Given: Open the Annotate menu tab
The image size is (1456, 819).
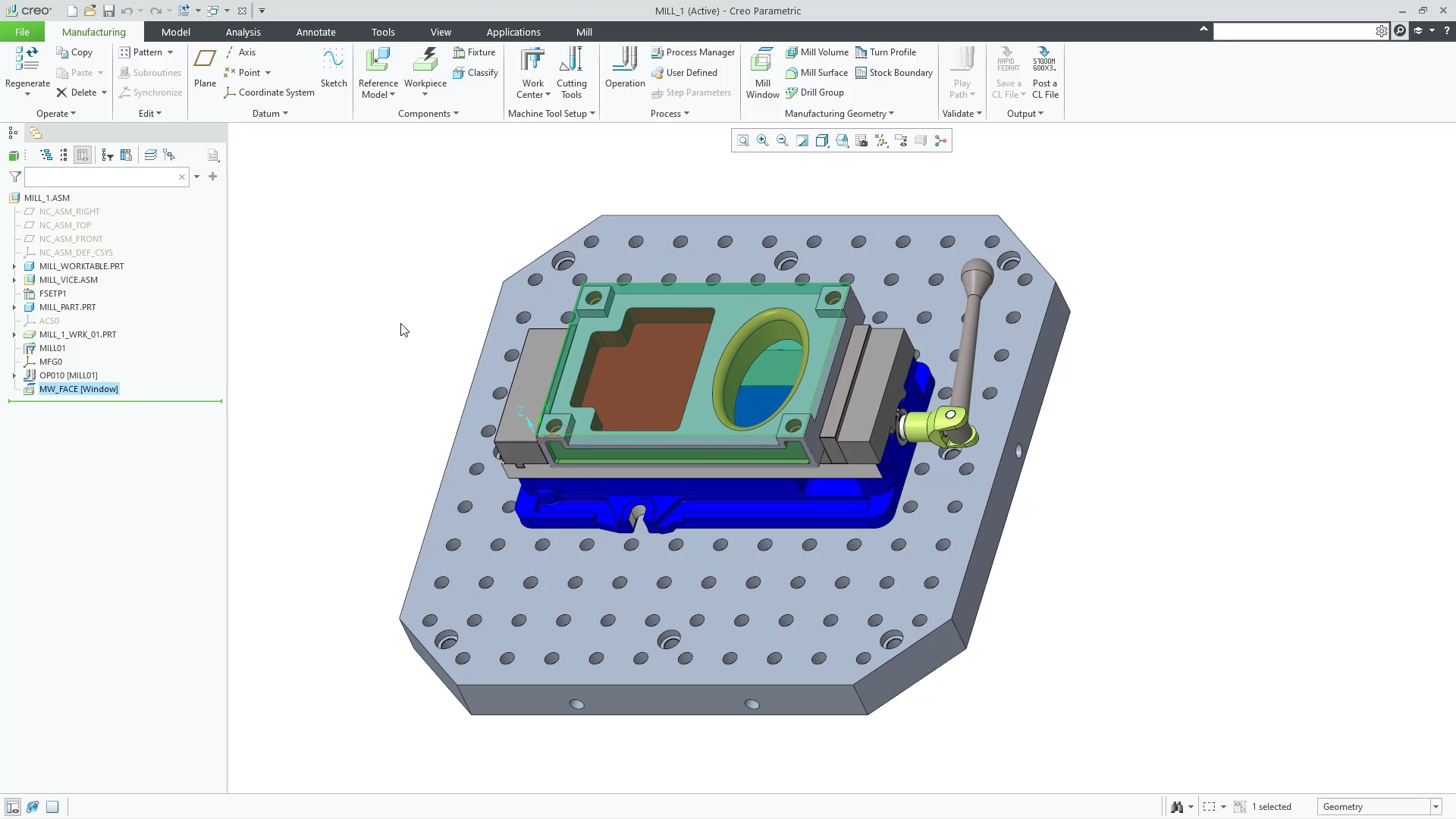Looking at the screenshot, I should pos(316,32).
